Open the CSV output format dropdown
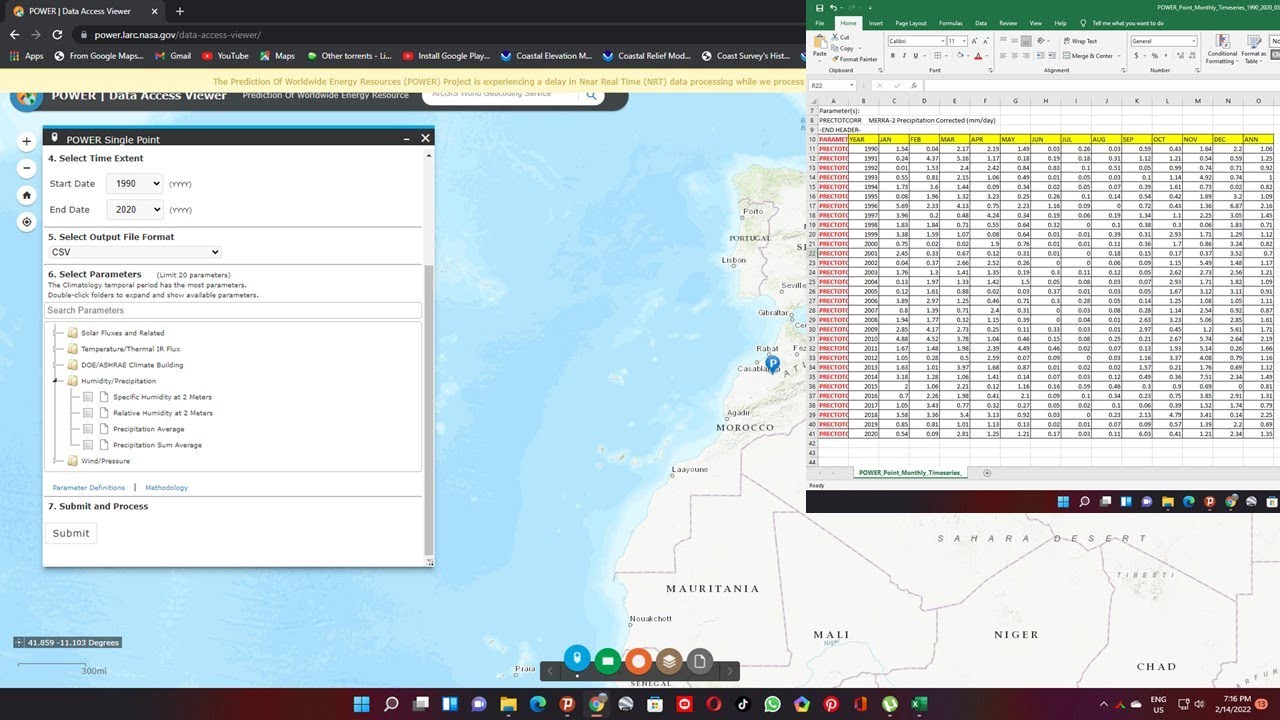Viewport: 1280px width, 720px height. pos(134,253)
